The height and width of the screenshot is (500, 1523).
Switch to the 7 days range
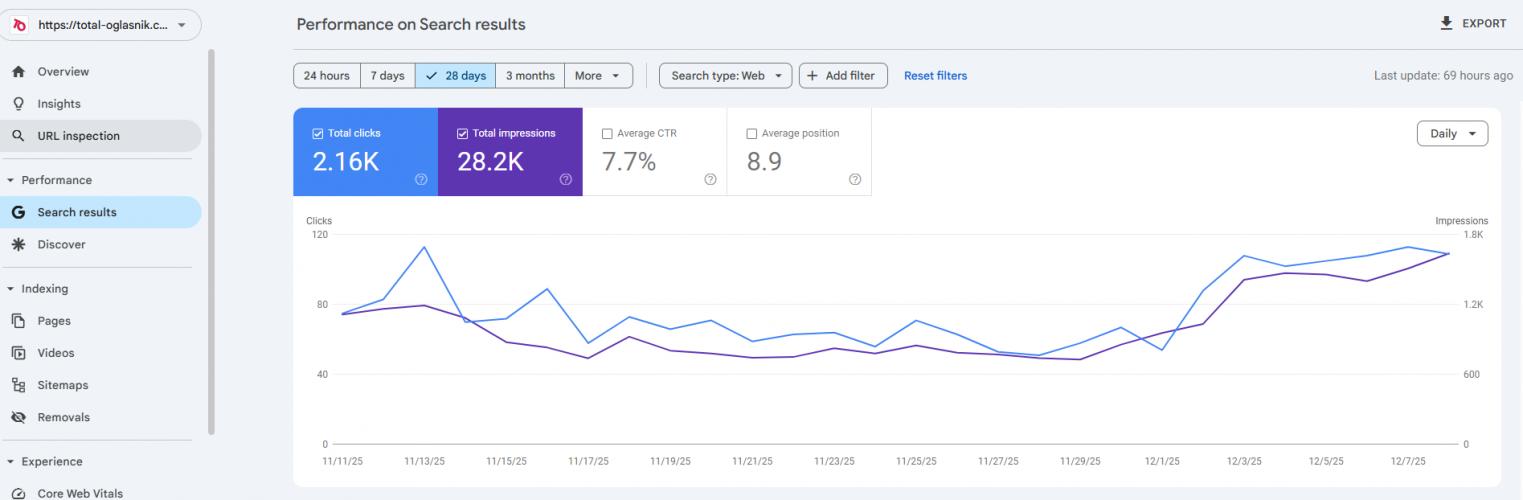coord(387,76)
